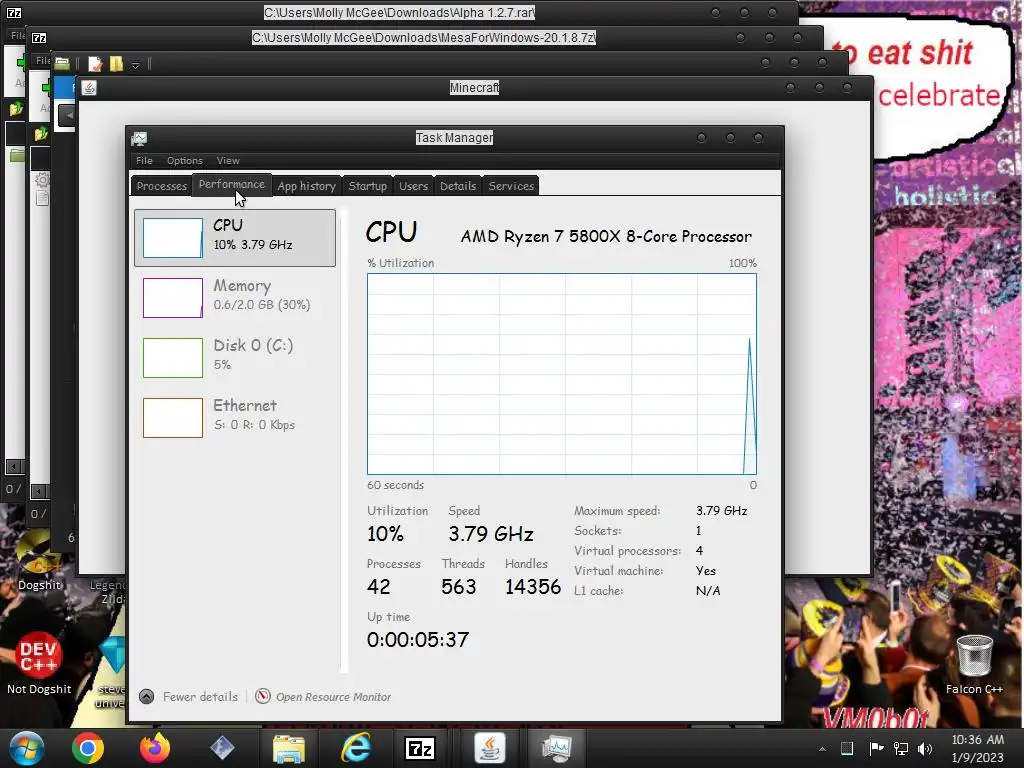Click the Up time value 0:00:05:37

[x=418, y=639]
